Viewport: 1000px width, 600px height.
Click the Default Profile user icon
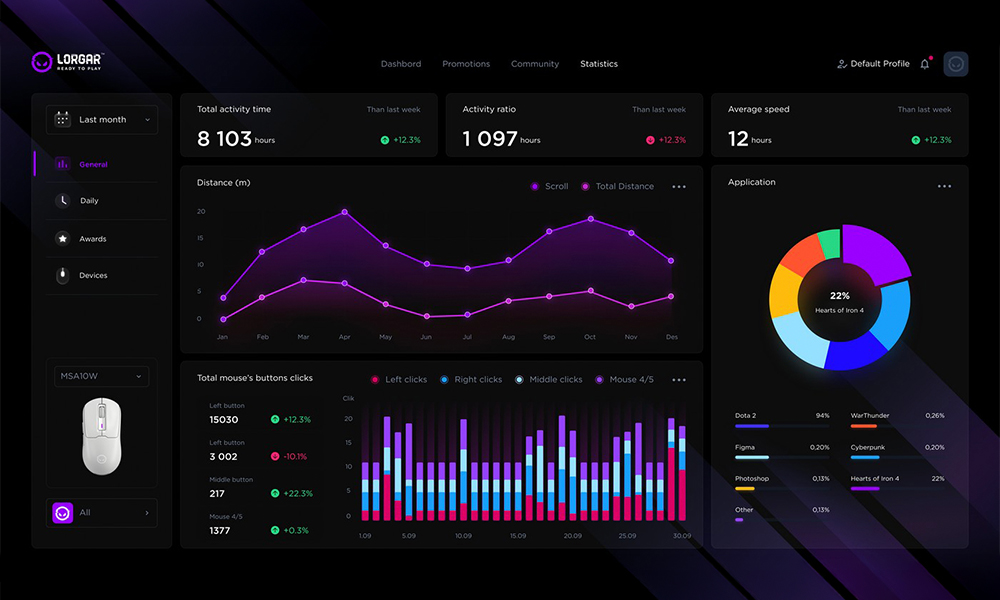coord(842,64)
